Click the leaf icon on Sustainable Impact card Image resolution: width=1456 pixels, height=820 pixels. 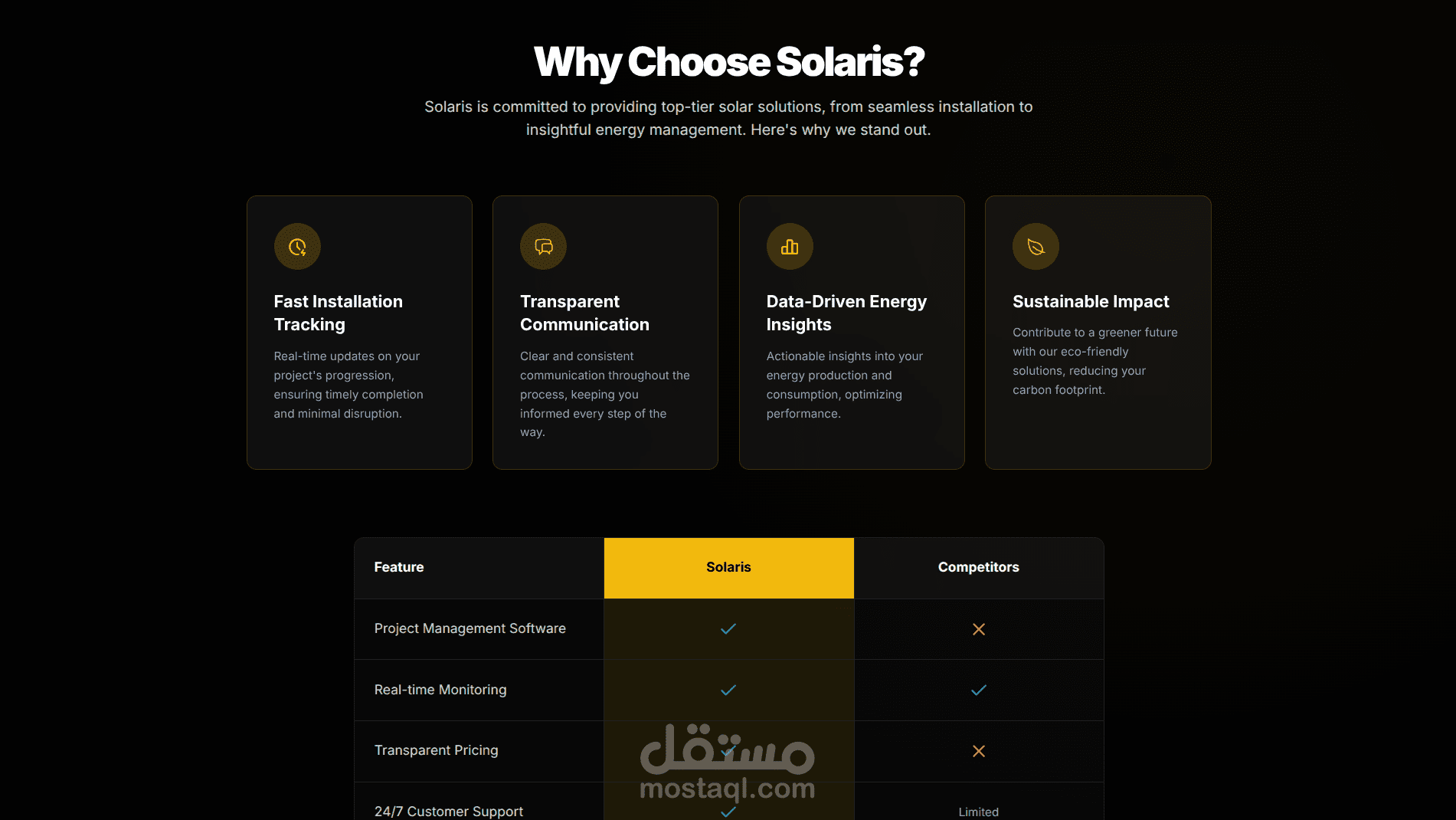pos(1036,247)
